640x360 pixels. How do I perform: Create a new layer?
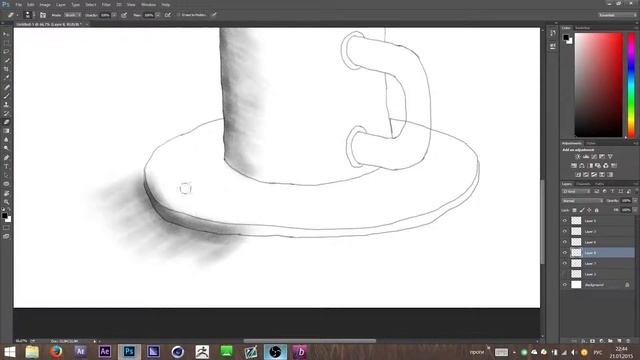pos(619,341)
